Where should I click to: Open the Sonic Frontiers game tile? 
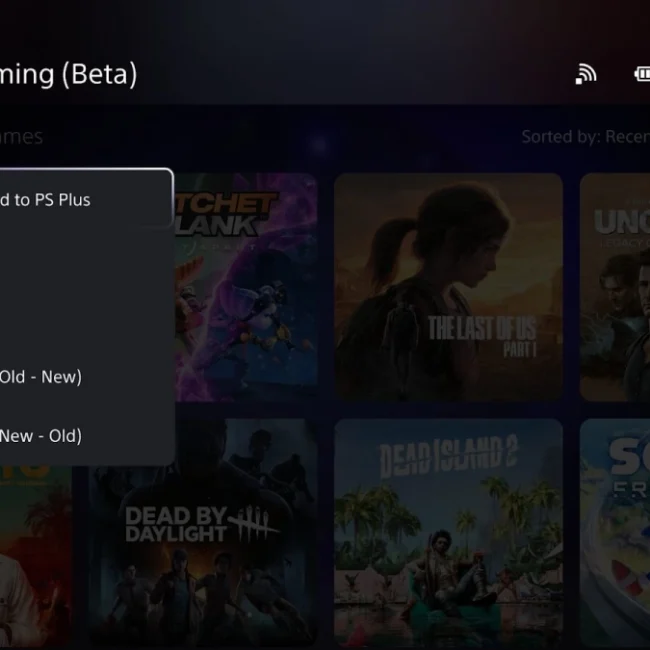pyautogui.click(x=615, y=533)
